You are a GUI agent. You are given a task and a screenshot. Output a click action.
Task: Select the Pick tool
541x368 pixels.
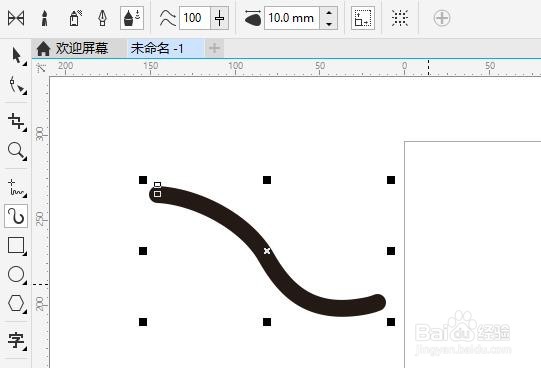pos(17,56)
